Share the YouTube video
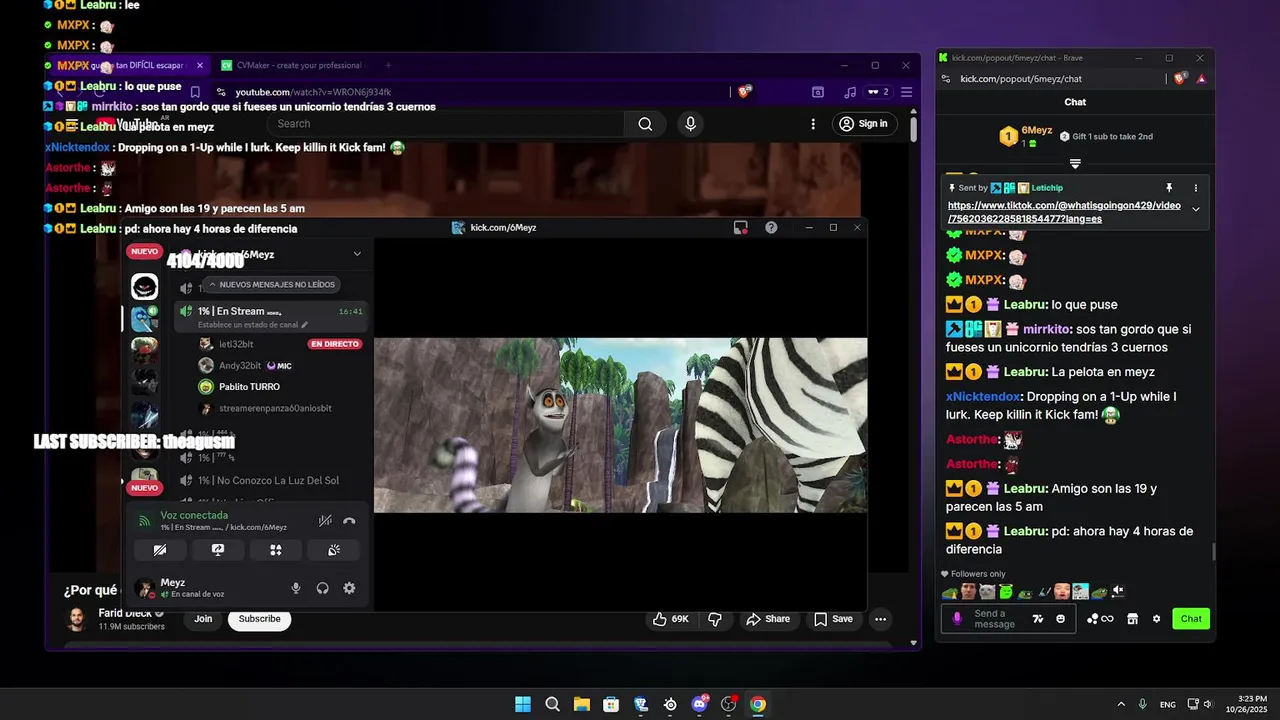The height and width of the screenshot is (720, 1280). (767, 619)
